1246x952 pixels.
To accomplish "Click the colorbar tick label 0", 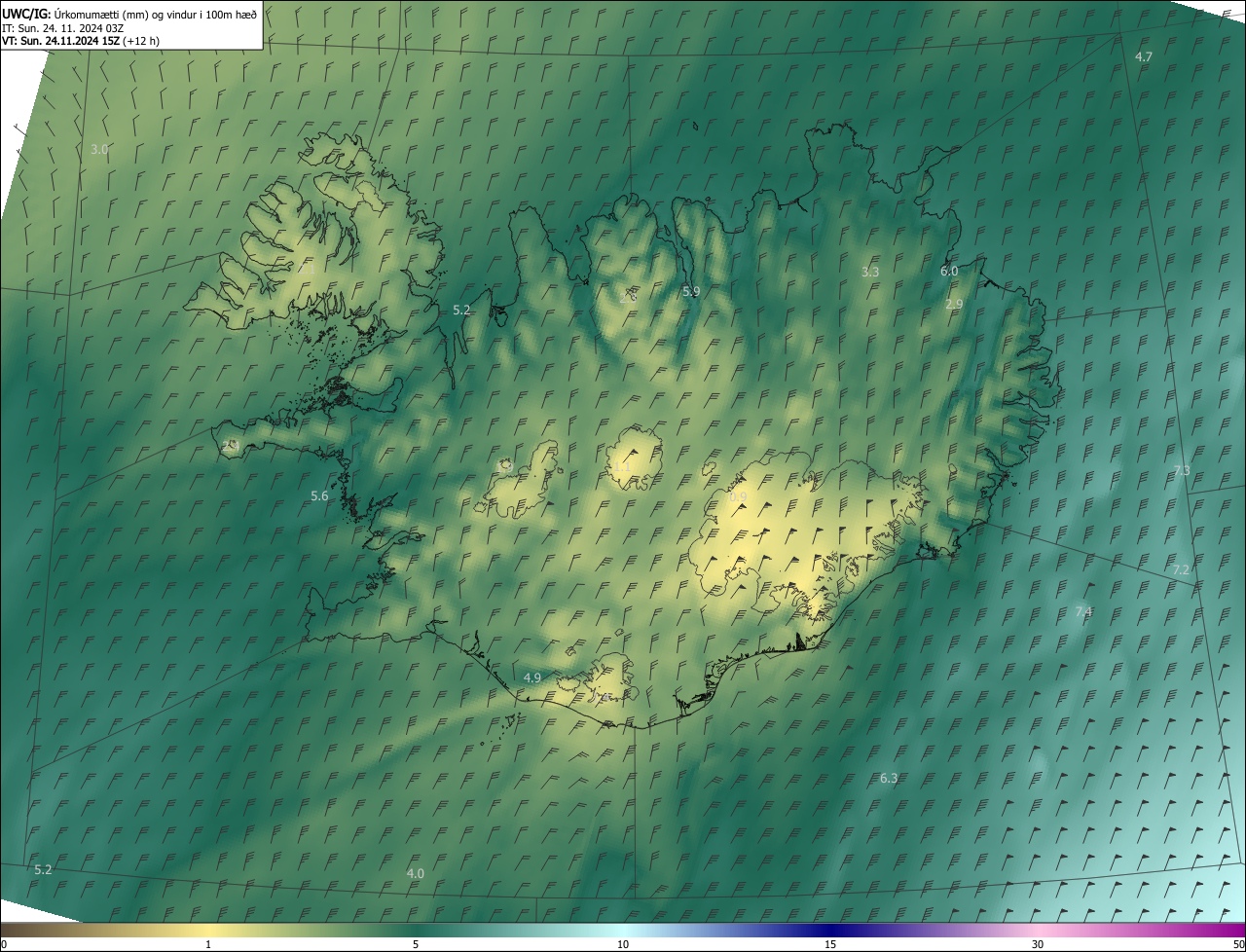I will pos(4,944).
